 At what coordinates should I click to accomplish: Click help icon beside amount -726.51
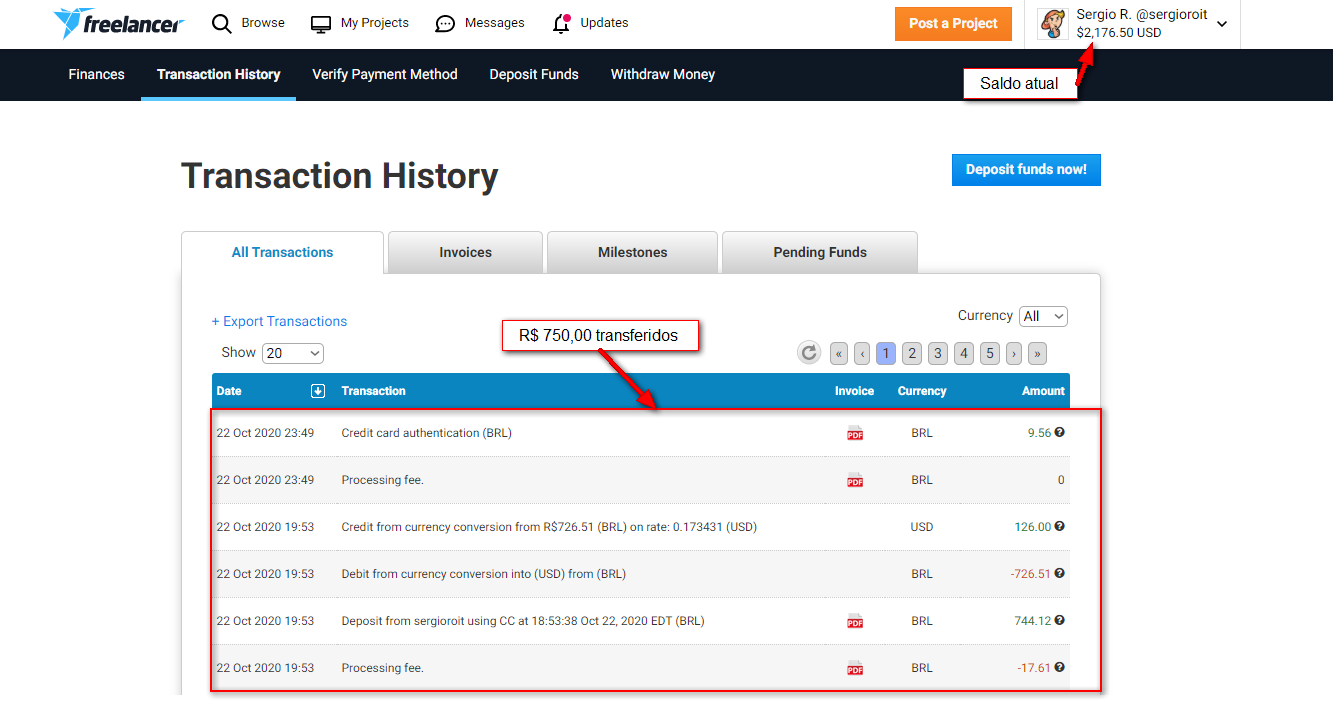(1060, 573)
